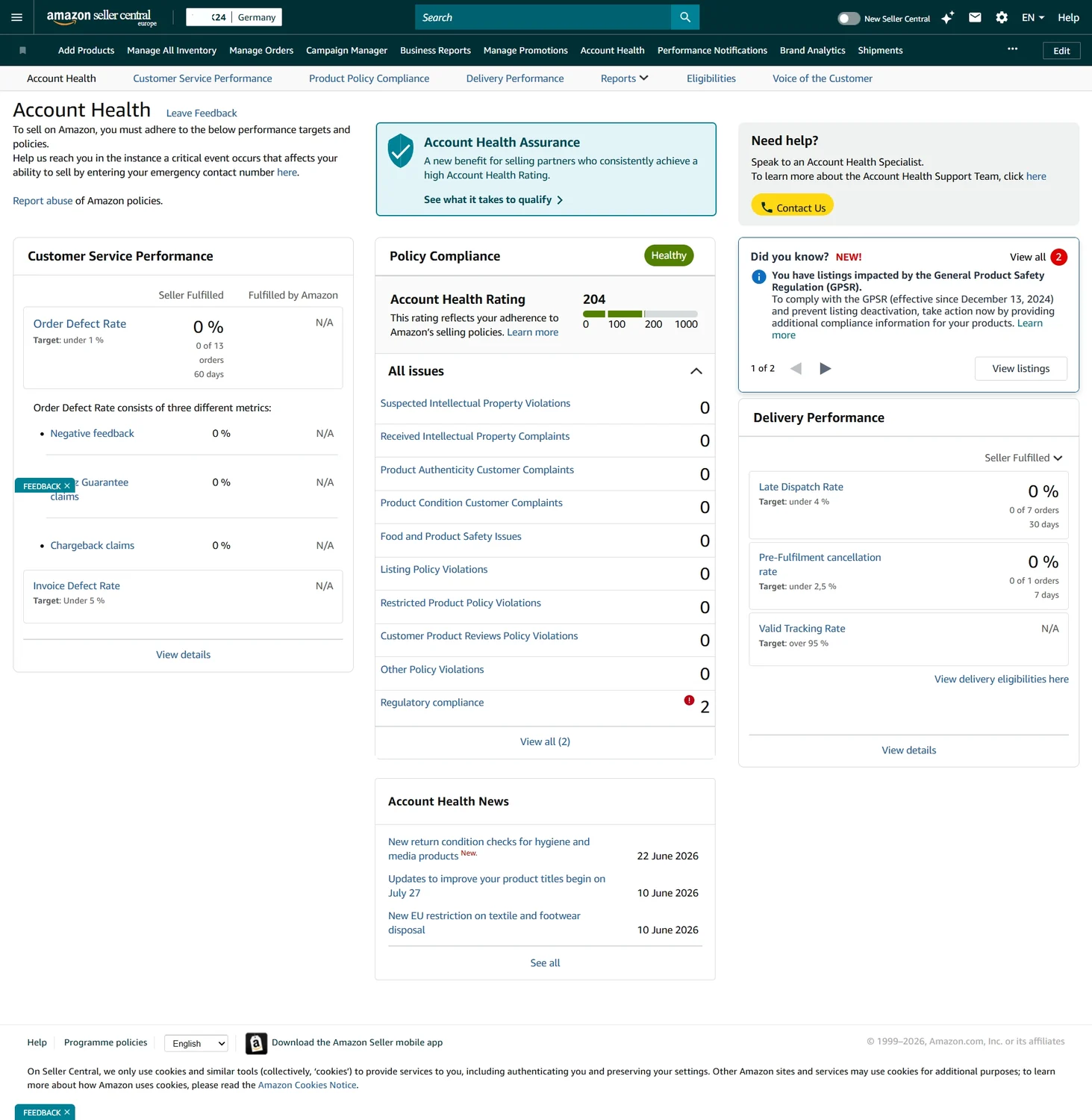The image size is (1092, 1120).
Task: Open the Valid Tracking Rate link
Action: 802,629
